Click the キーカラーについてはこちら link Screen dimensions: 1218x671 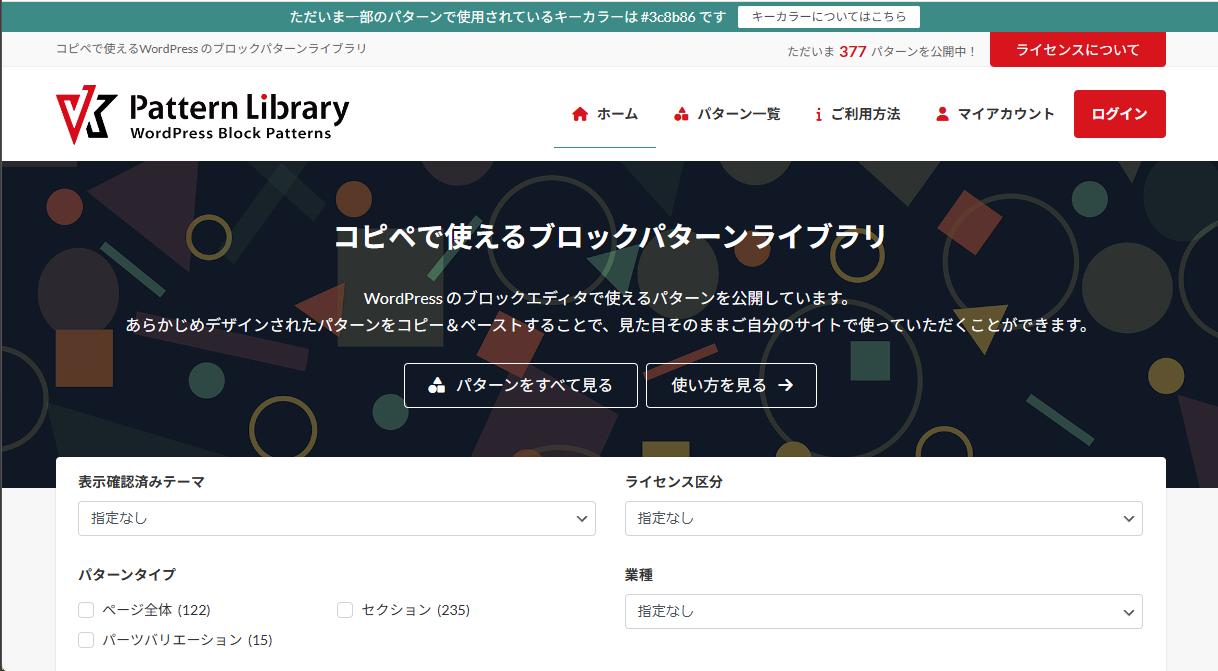point(828,17)
